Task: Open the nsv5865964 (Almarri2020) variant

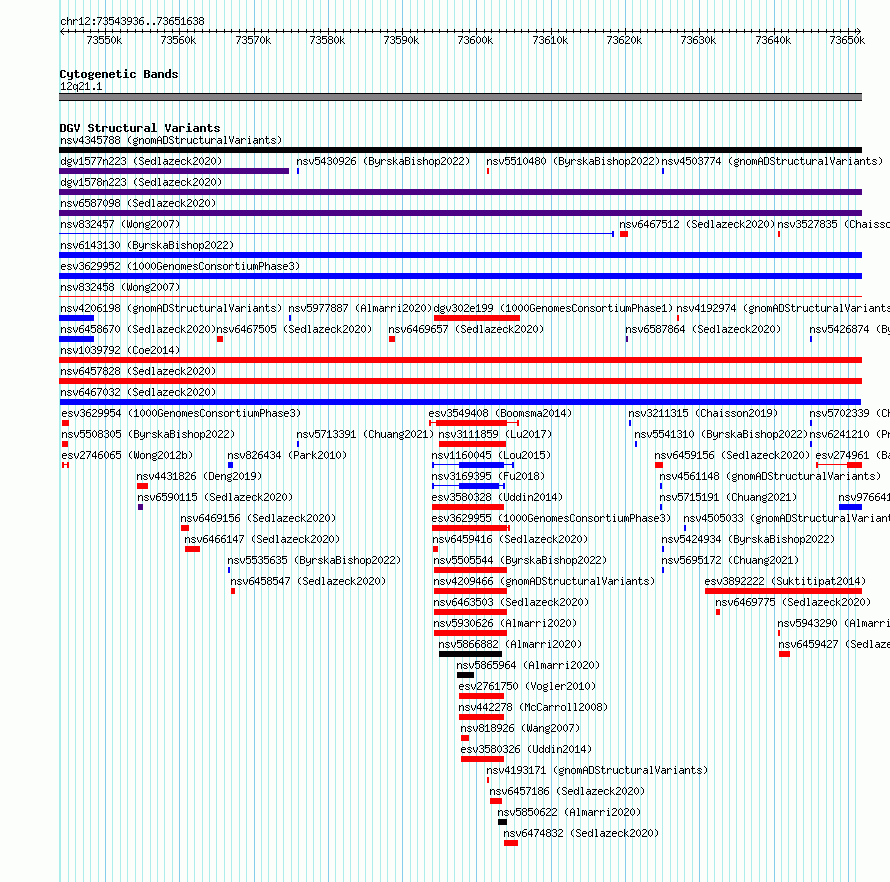Action: tap(528, 665)
